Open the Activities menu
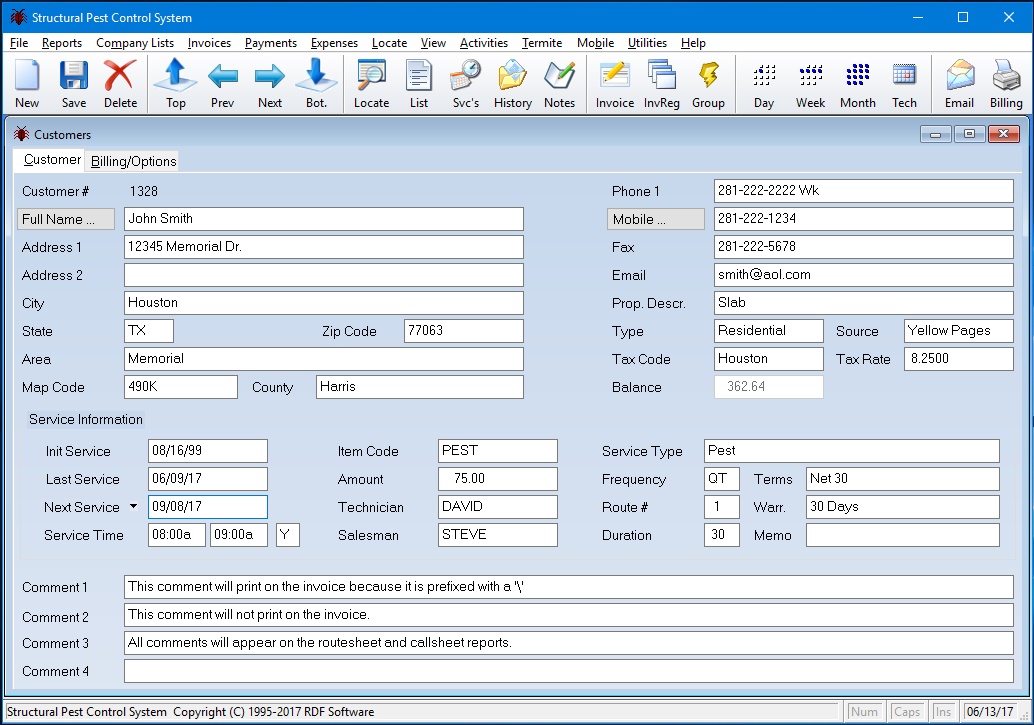 point(484,43)
